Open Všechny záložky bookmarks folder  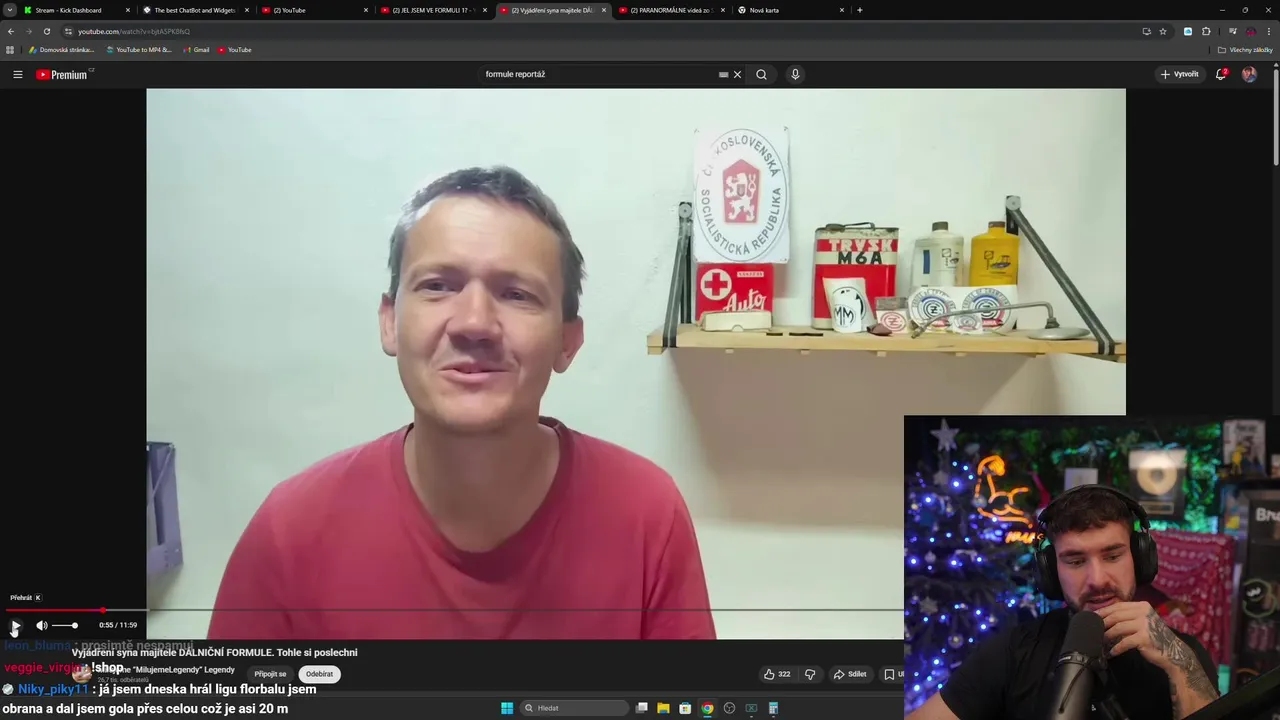[x=1245, y=50]
